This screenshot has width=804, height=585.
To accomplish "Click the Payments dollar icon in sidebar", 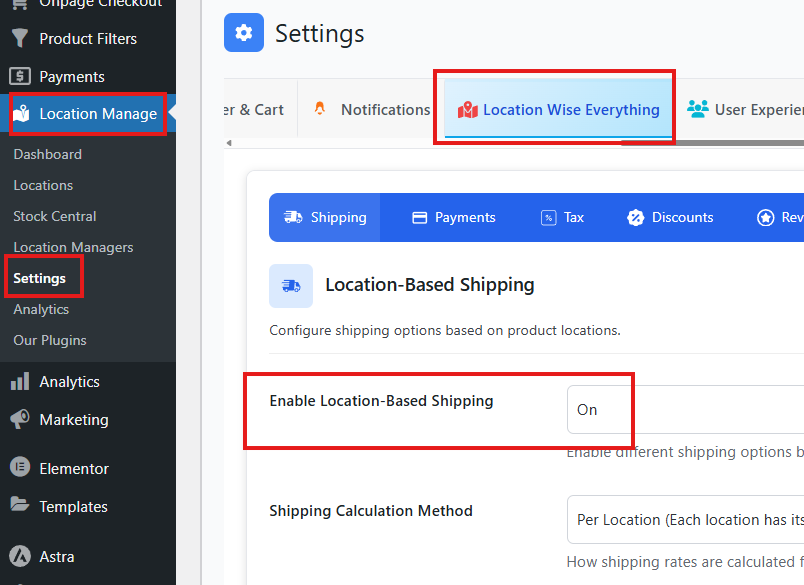I will [19, 77].
